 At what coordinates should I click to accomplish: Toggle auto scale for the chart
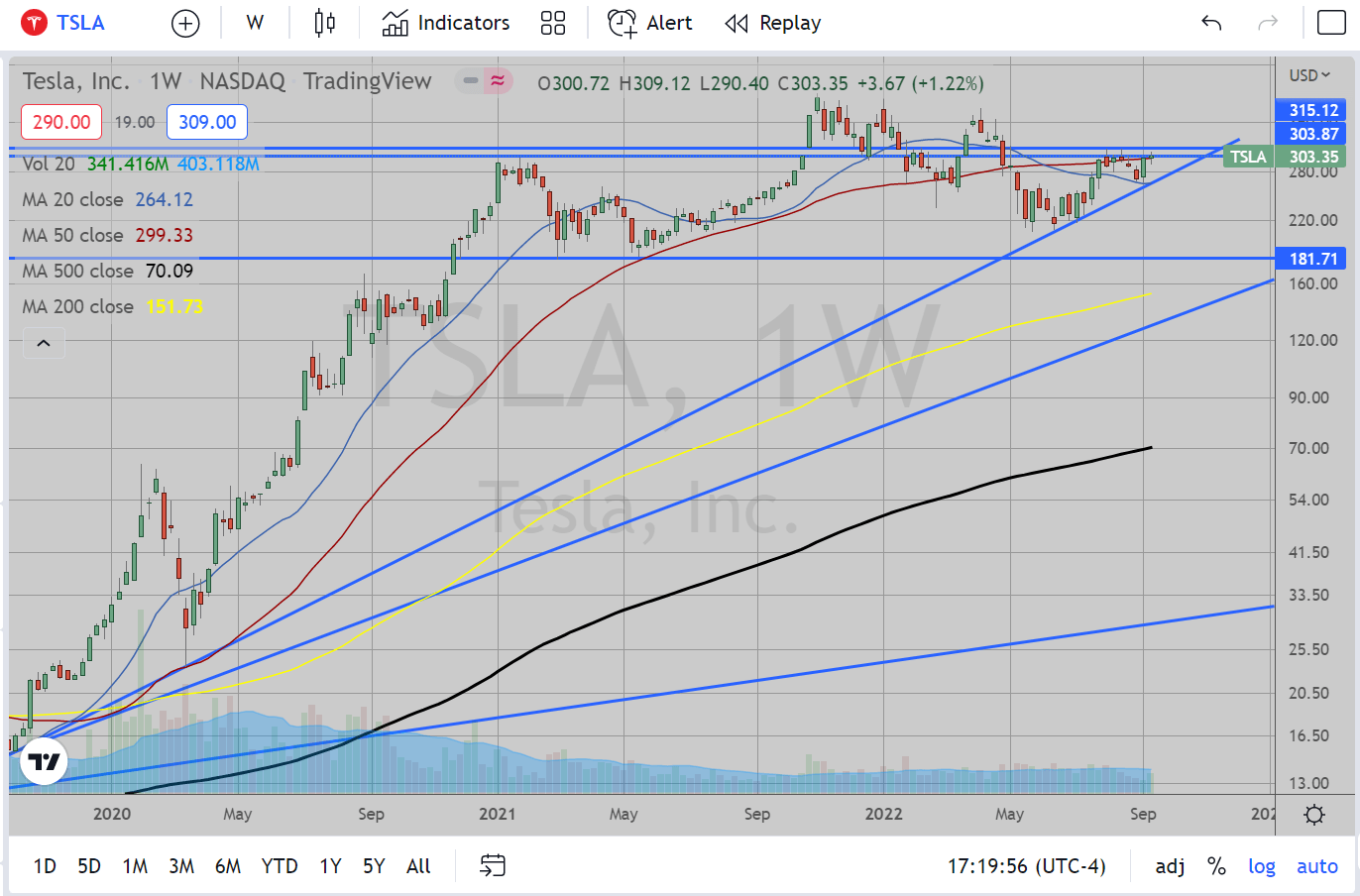click(x=1316, y=866)
